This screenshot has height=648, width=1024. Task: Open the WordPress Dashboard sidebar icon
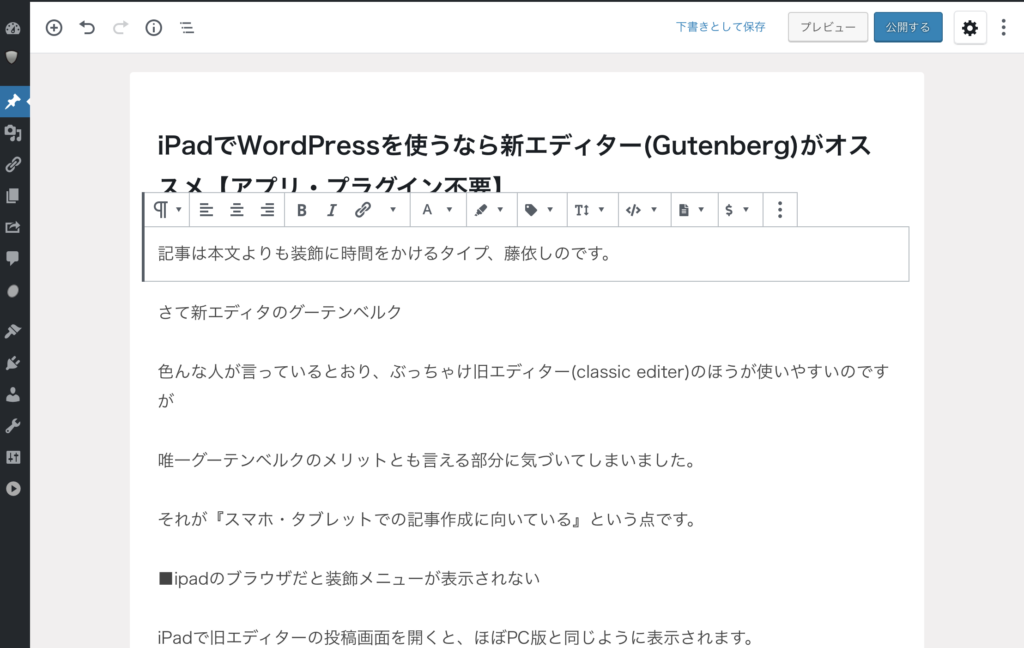(x=13, y=27)
